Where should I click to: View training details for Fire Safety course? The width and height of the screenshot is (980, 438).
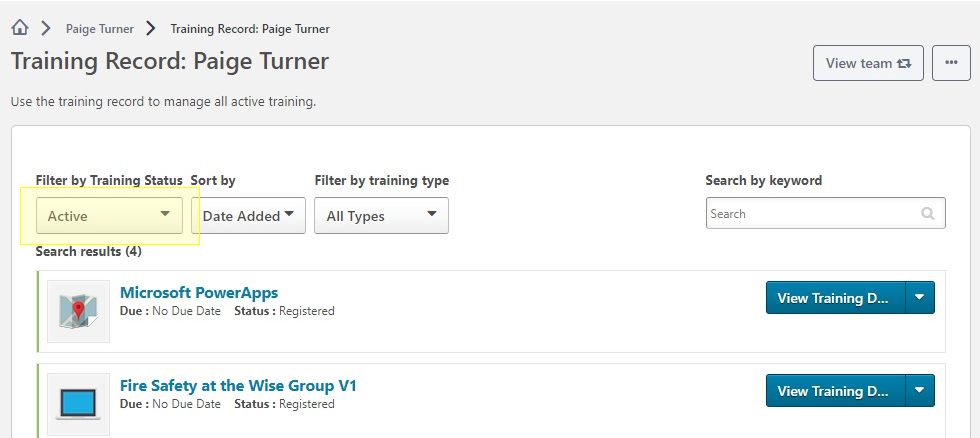click(834, 391)
